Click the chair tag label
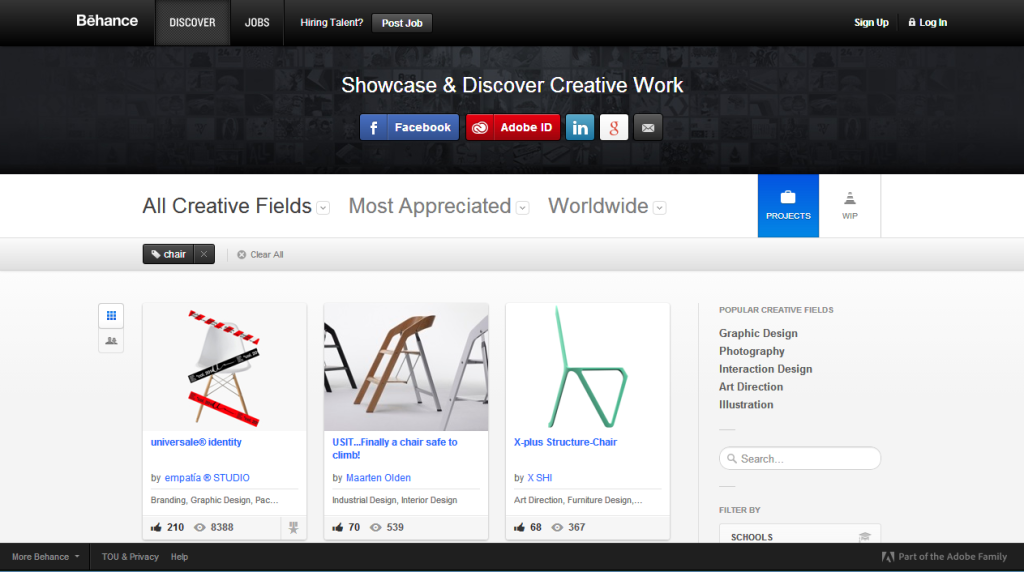Screen dimensions: 1024x572 (x=168, y=254)
